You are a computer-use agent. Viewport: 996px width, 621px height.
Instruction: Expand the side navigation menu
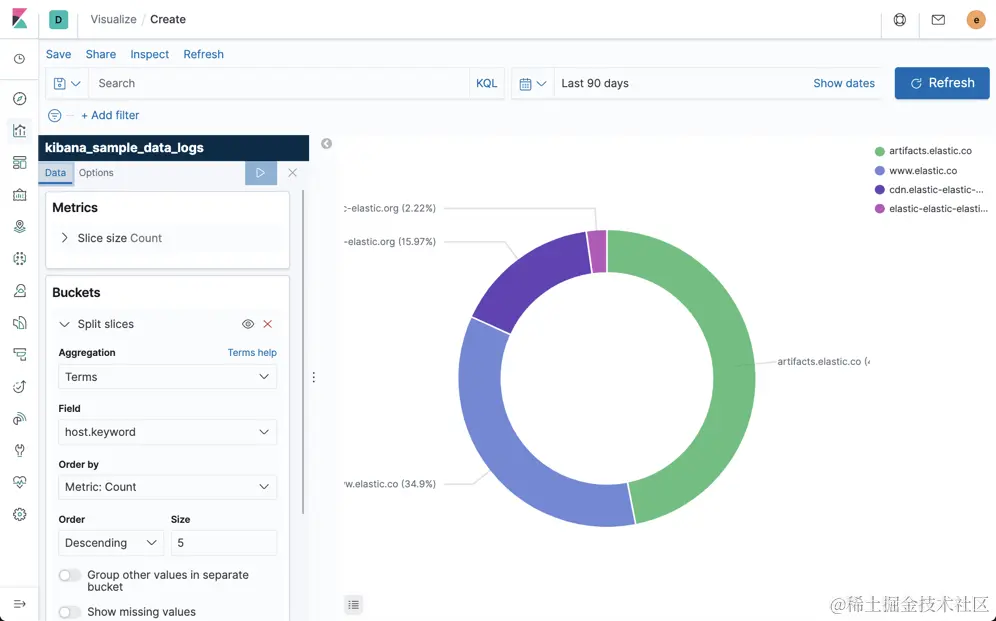tap(20, 604)
